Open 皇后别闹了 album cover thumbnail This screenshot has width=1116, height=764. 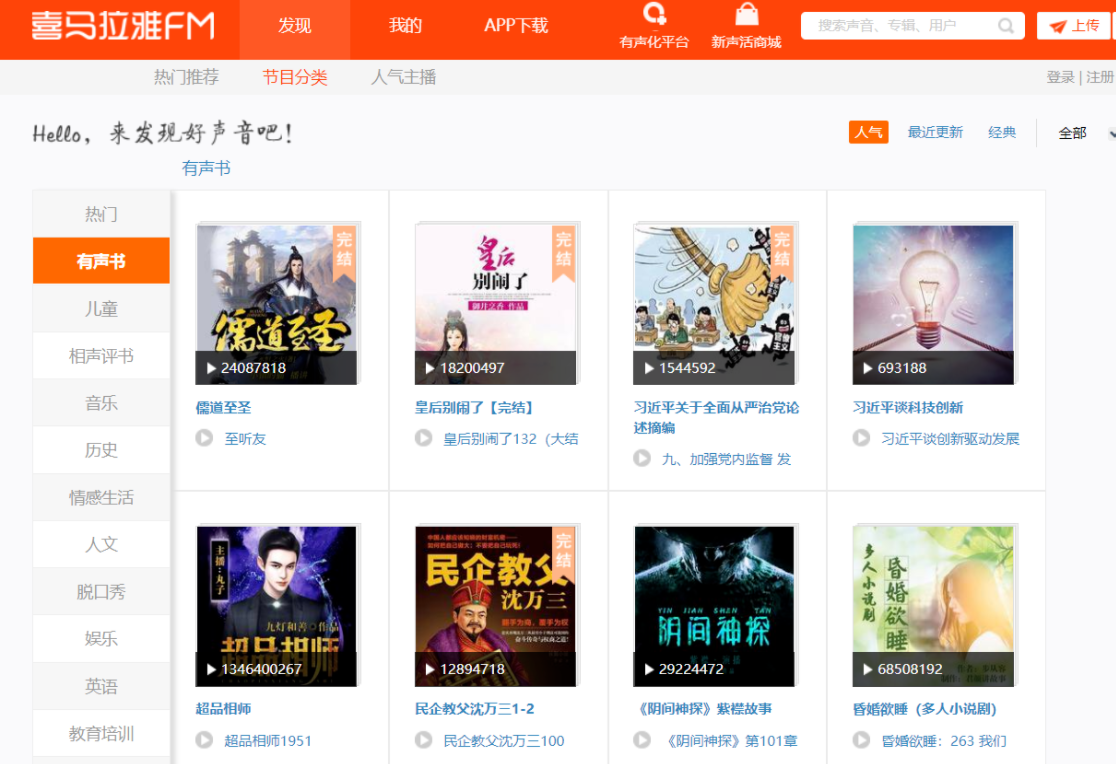(495, 305)
